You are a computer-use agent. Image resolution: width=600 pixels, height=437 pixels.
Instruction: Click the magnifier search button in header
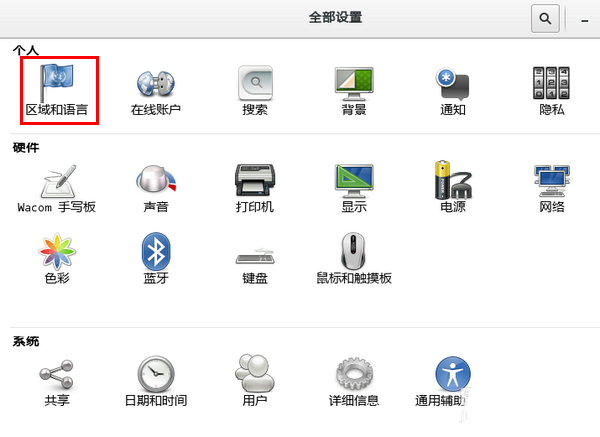click(545, 18)
